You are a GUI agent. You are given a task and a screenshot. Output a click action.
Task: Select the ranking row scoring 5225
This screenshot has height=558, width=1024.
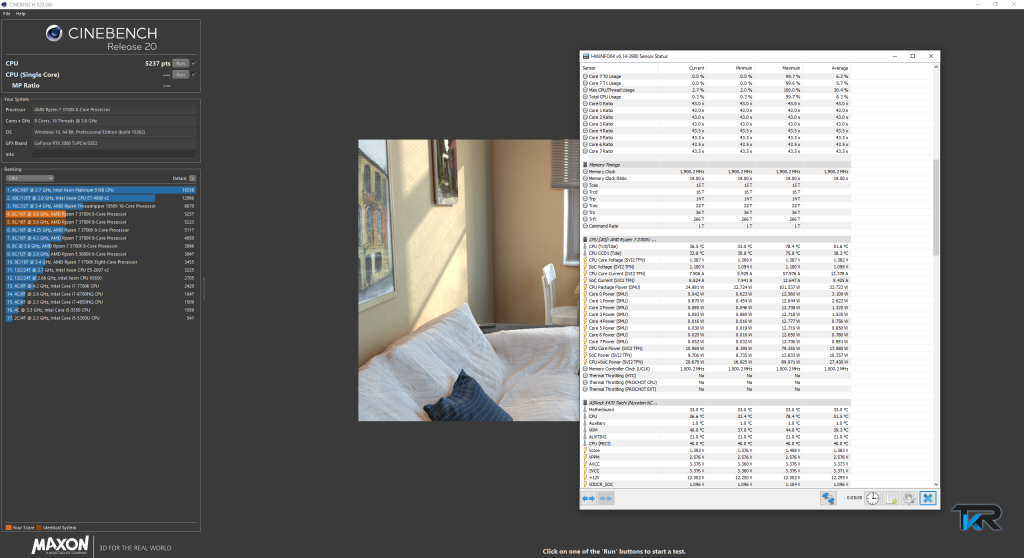click(101, 222)
